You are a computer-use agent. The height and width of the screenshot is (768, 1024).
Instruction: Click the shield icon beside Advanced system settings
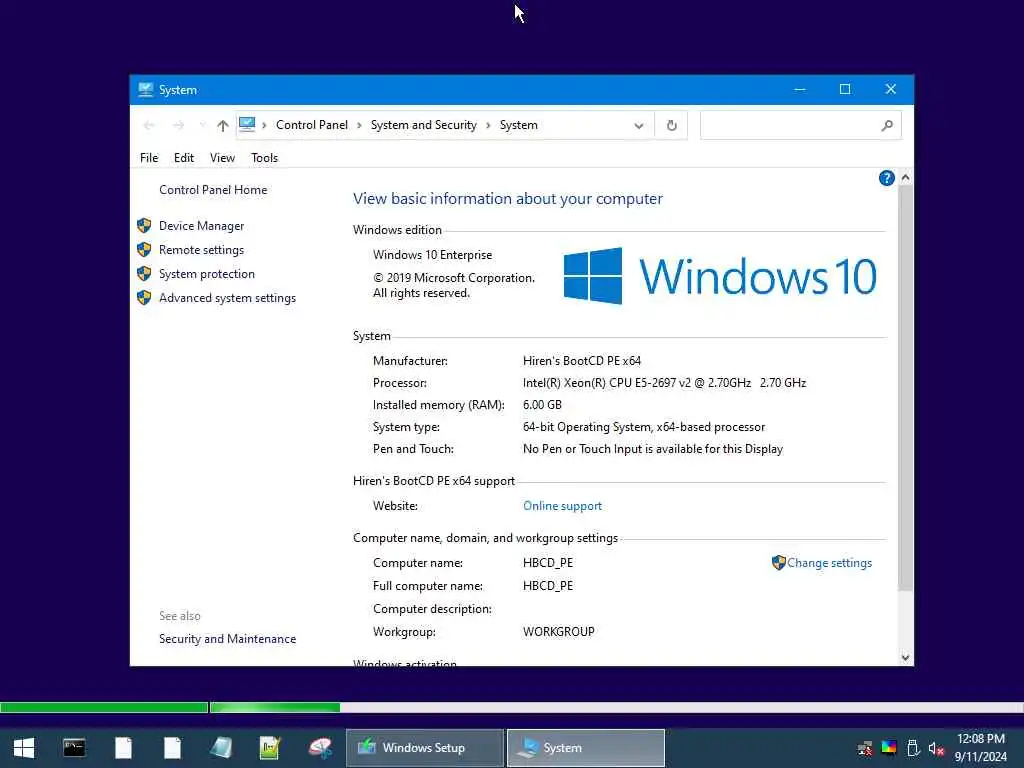144,298
